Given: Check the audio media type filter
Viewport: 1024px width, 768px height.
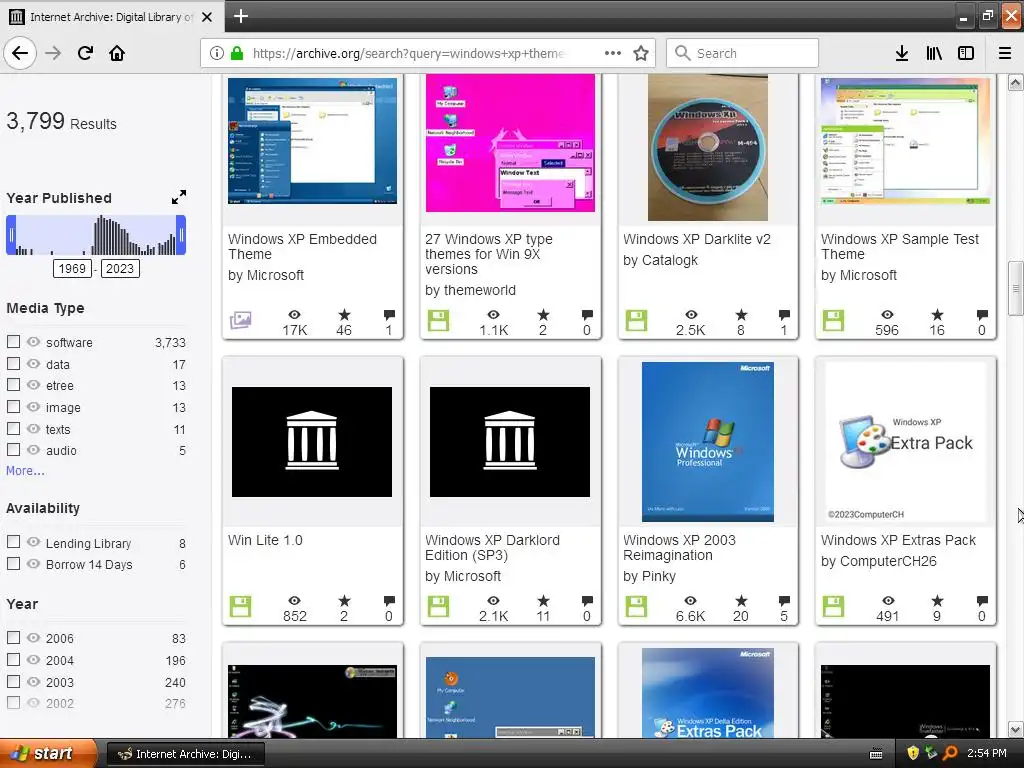Looking at the screenshot, I should click(x=13, y=449).
